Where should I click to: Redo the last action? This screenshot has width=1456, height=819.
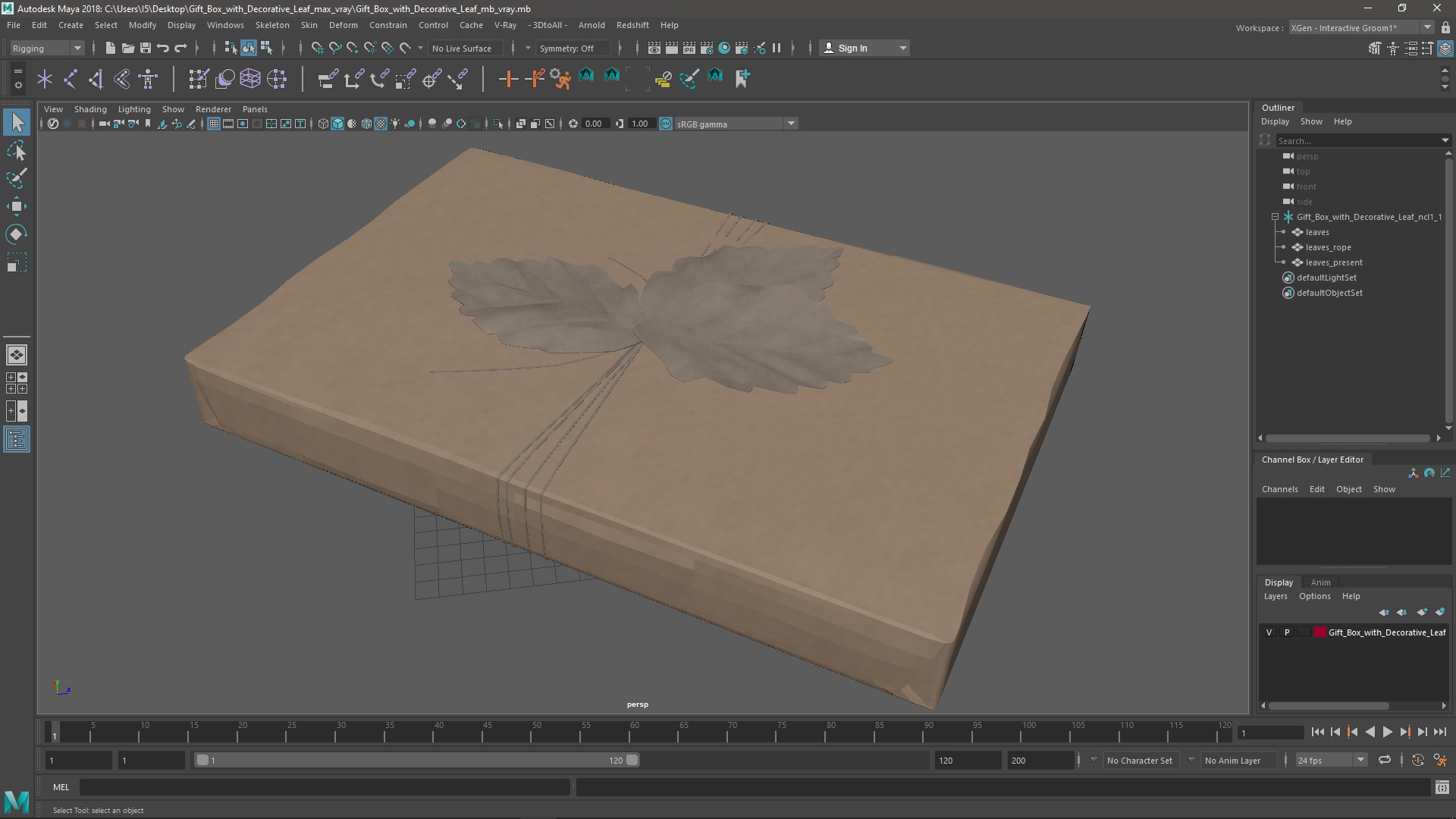coord(180,48)
